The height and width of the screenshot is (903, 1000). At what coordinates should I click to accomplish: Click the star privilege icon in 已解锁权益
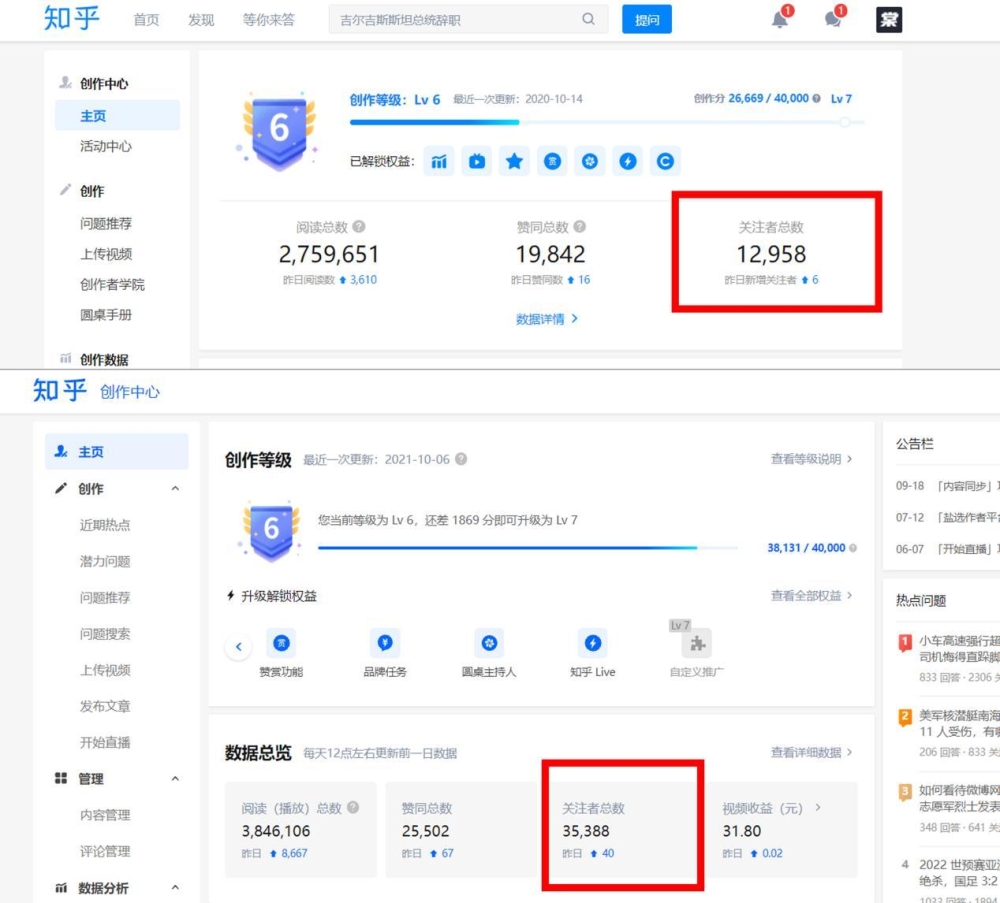[514, 161]
